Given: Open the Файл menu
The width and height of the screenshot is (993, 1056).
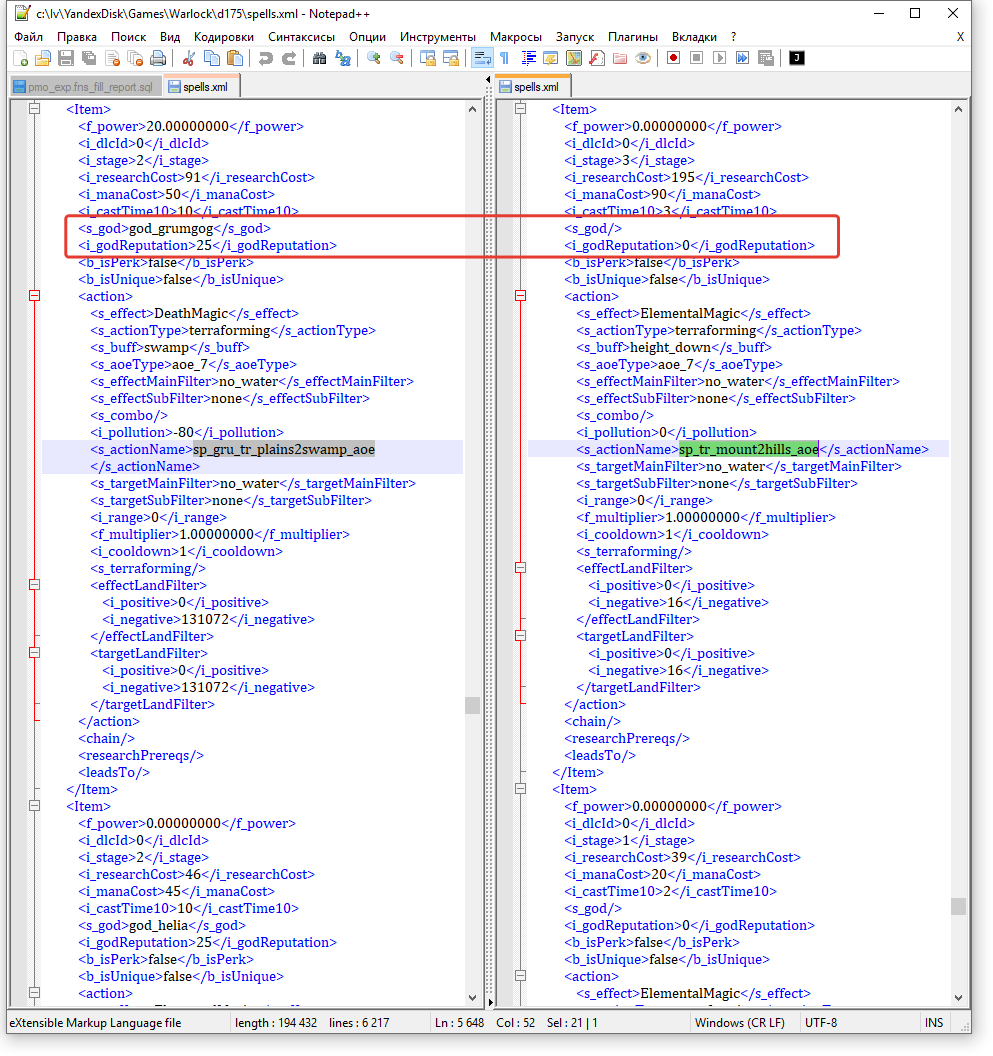Looking at the screenshot, I should 28,37.
